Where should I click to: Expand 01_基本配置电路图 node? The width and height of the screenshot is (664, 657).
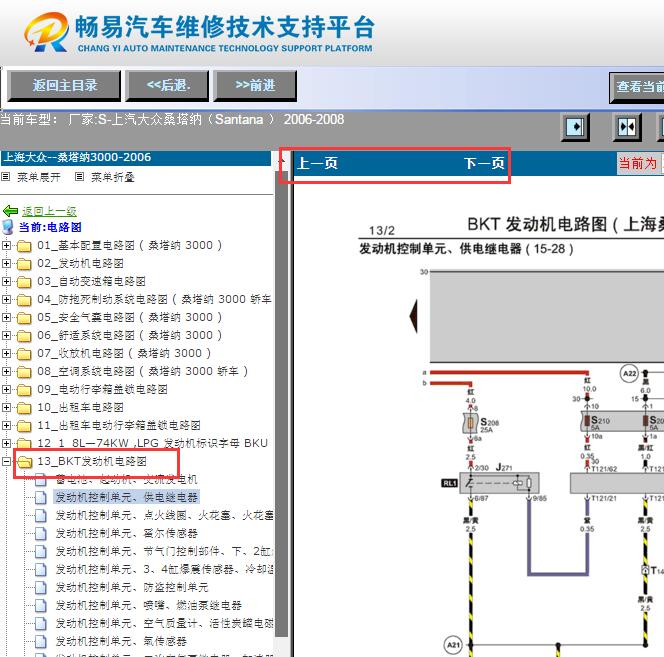[6, 245]
